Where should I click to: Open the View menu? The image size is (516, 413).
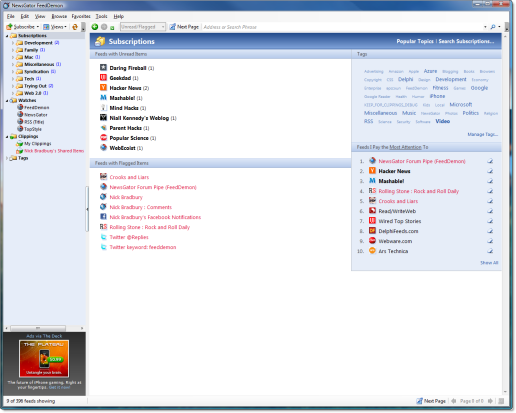pos(40,16)
